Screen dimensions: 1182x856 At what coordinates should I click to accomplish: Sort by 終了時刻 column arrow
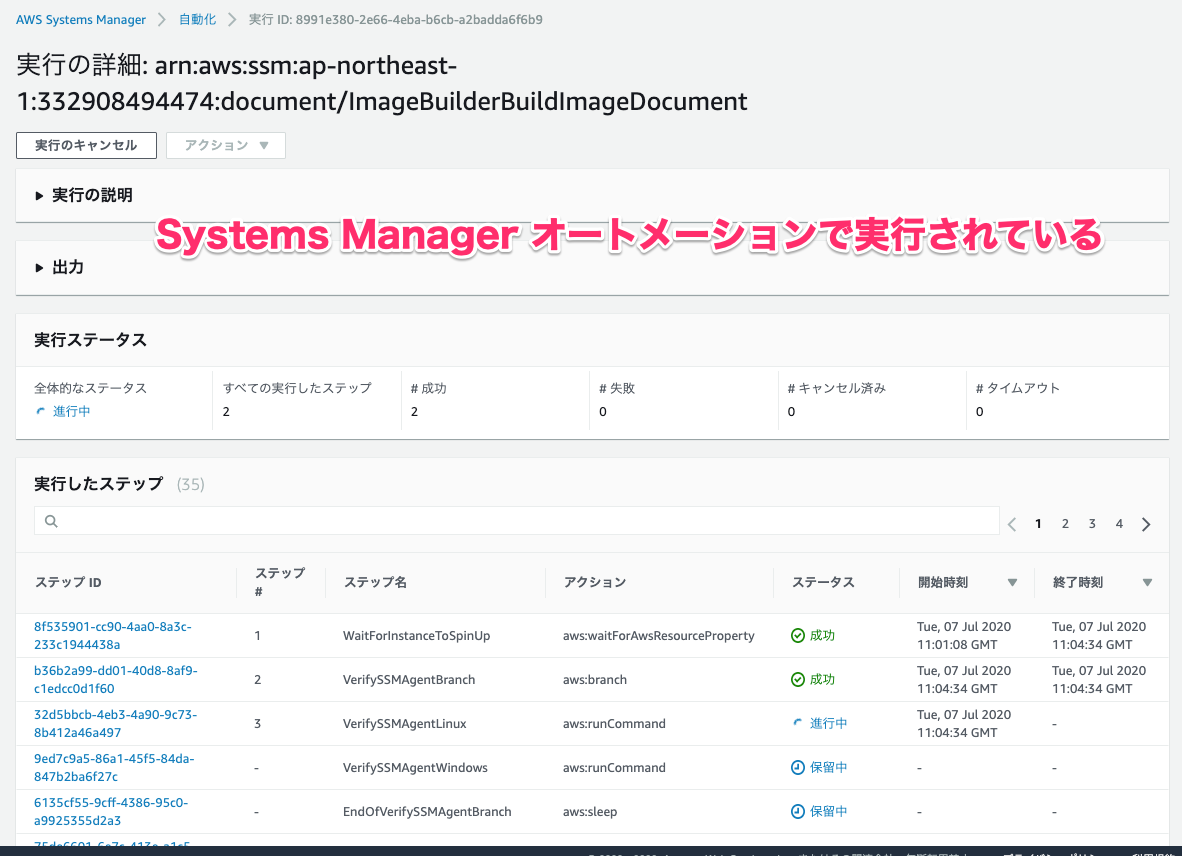tap(1147, 582)
